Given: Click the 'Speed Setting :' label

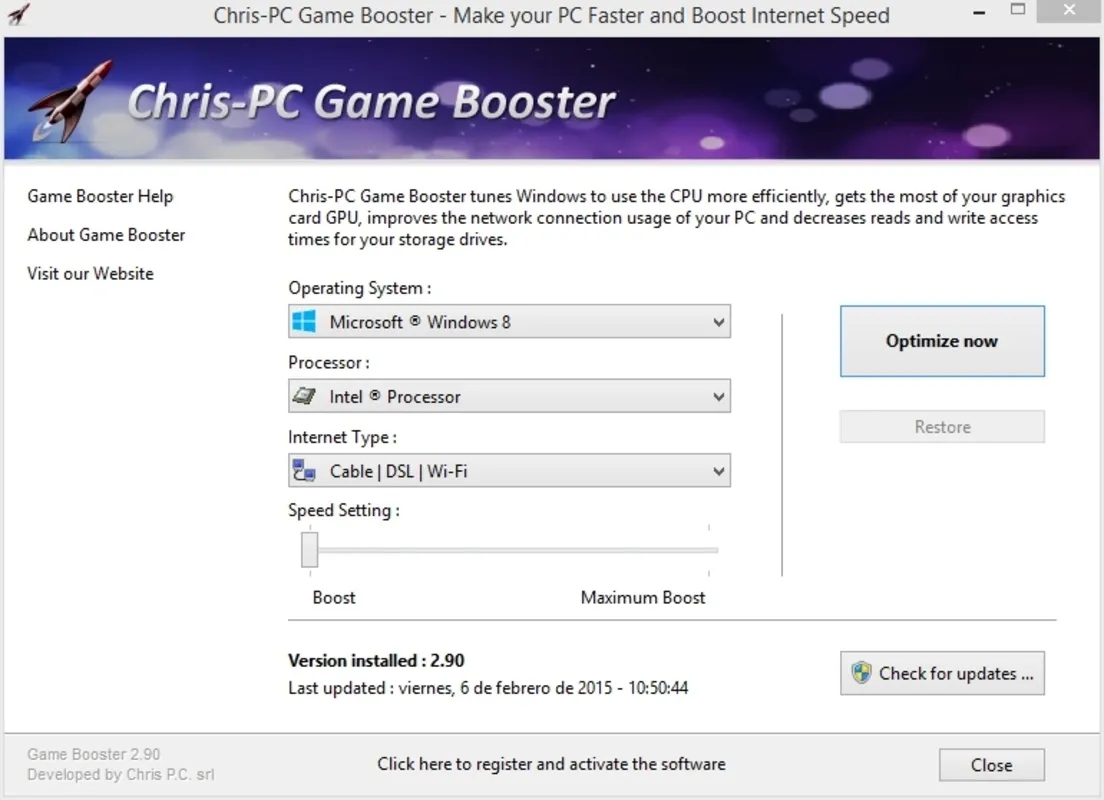Looking at the screenshot, I should [344, 511].
